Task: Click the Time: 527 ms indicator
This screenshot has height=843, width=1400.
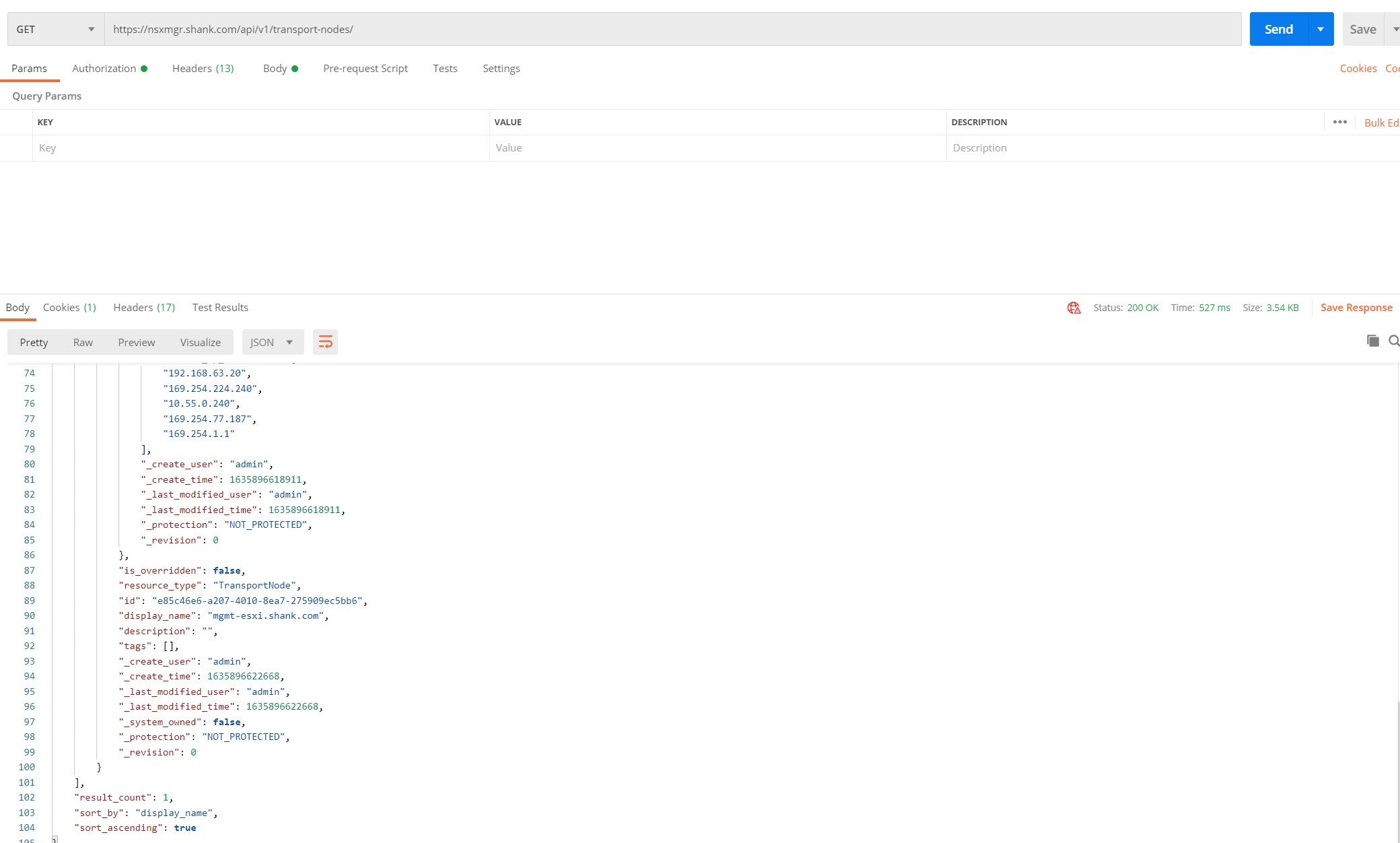Action: [1200, 308]
